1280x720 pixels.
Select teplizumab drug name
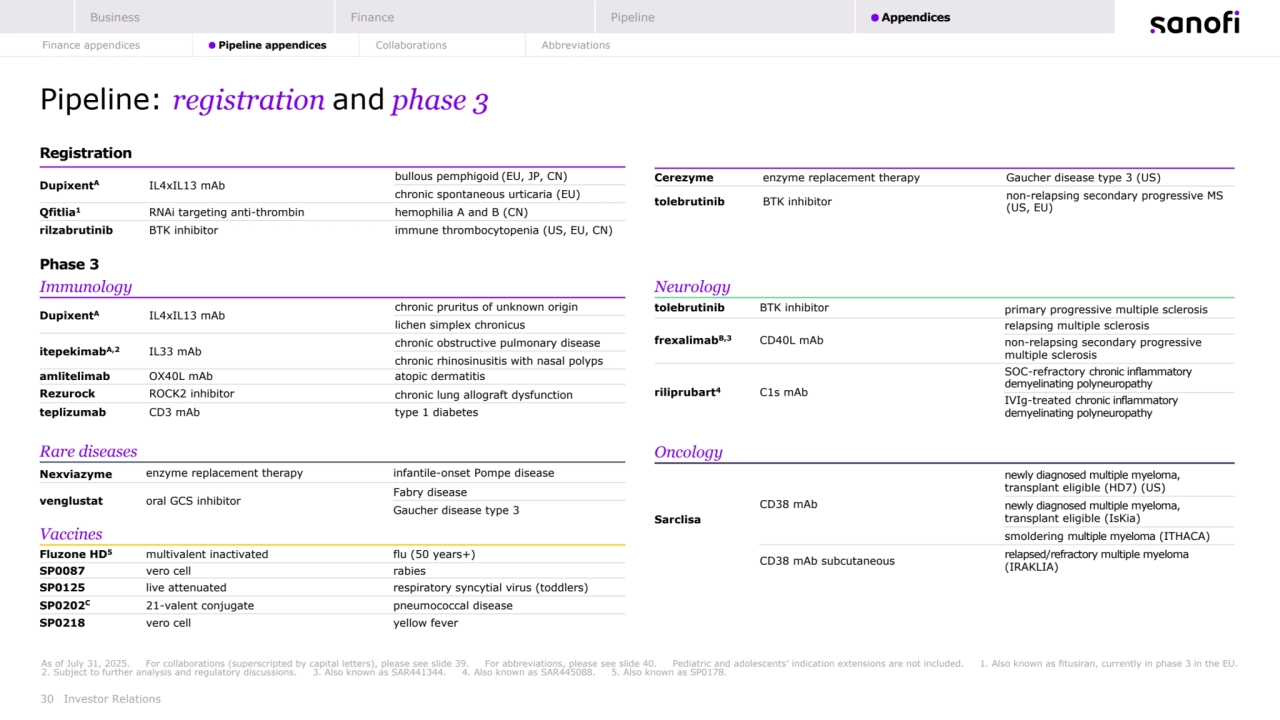pos(72,412)
